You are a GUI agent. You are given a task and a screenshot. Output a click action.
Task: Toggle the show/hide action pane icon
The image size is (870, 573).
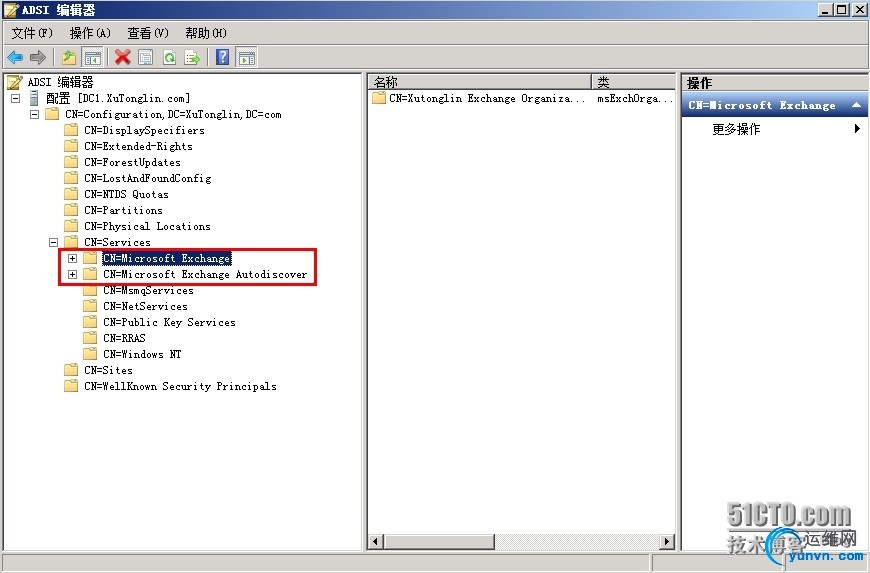(247, 57)
